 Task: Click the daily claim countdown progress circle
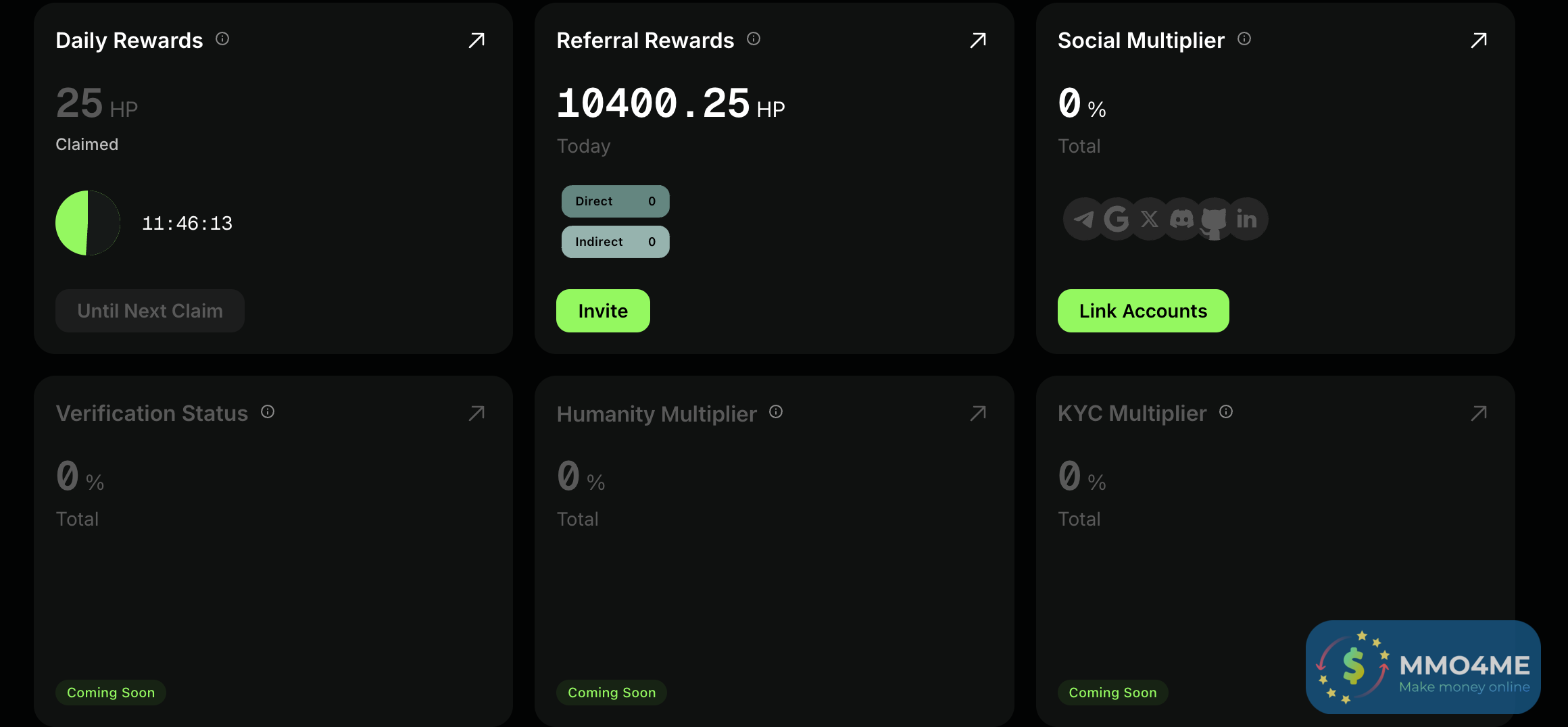pyautogui.click(x=88, y=223)
